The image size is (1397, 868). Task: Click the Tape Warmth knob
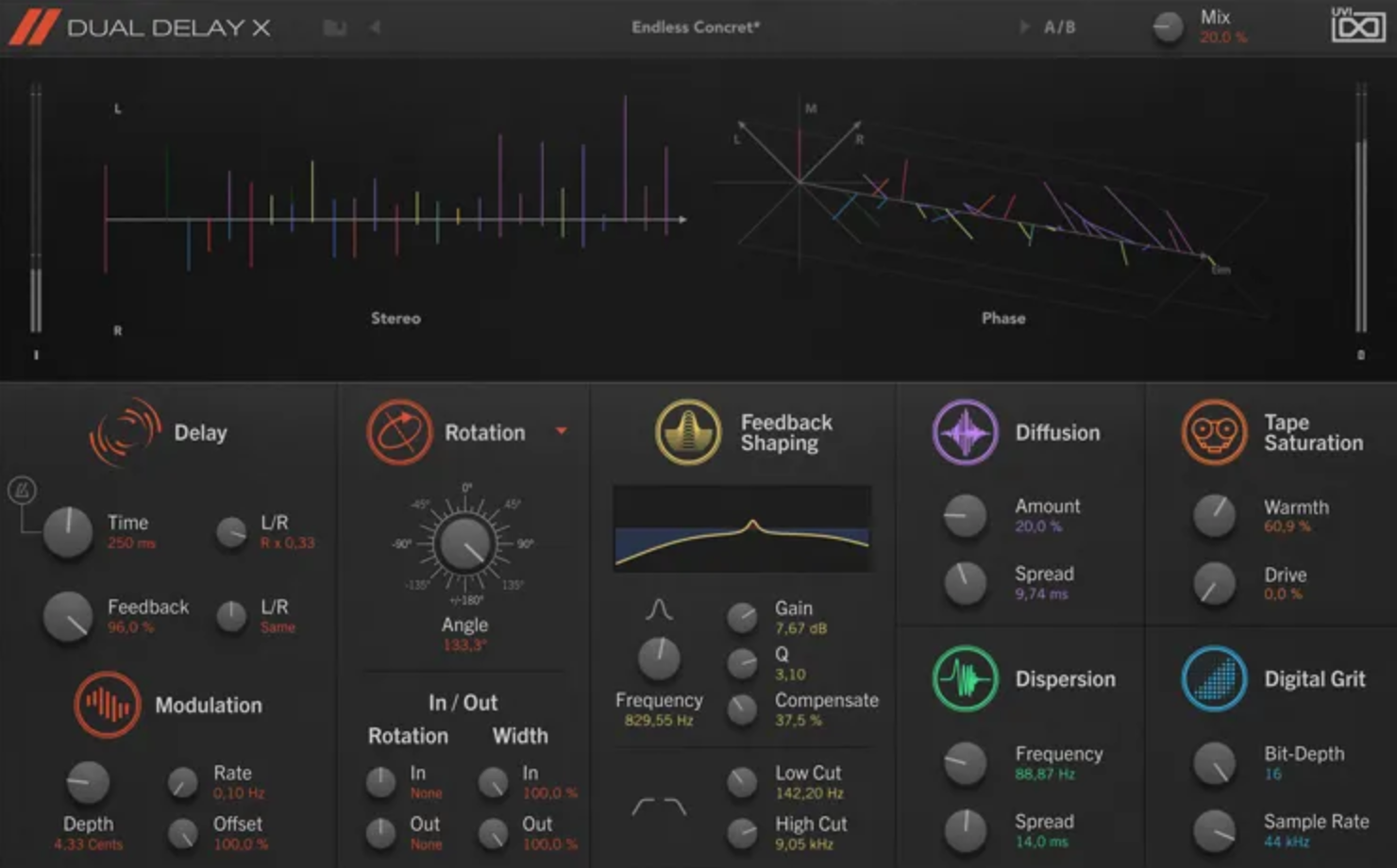click(1214, 516)
